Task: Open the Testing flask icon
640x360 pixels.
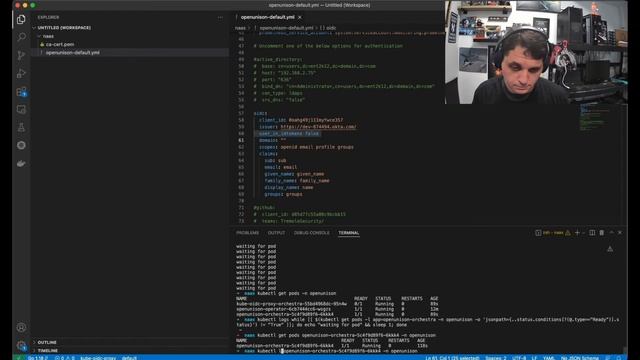Action: 21,127
